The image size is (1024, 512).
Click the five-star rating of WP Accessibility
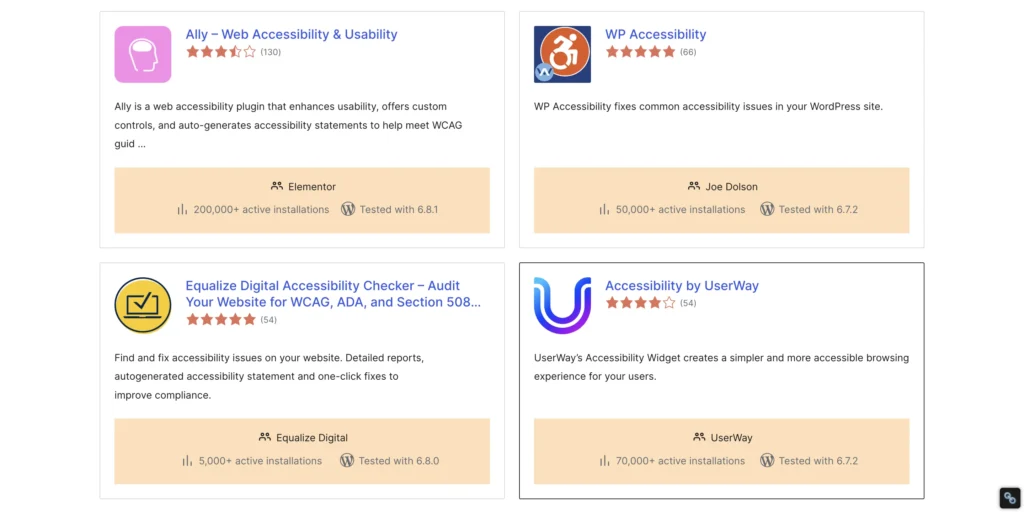(641, 52)
